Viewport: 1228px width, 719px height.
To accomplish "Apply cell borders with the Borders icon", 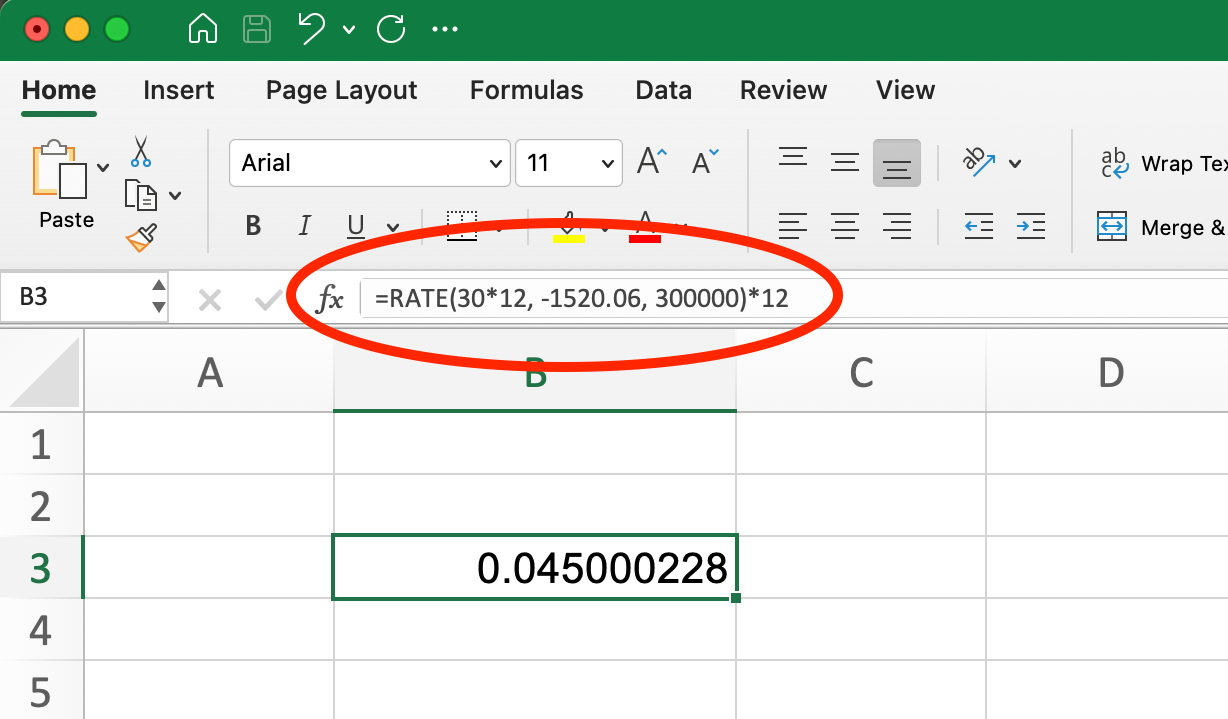I will tap(461, 226).
